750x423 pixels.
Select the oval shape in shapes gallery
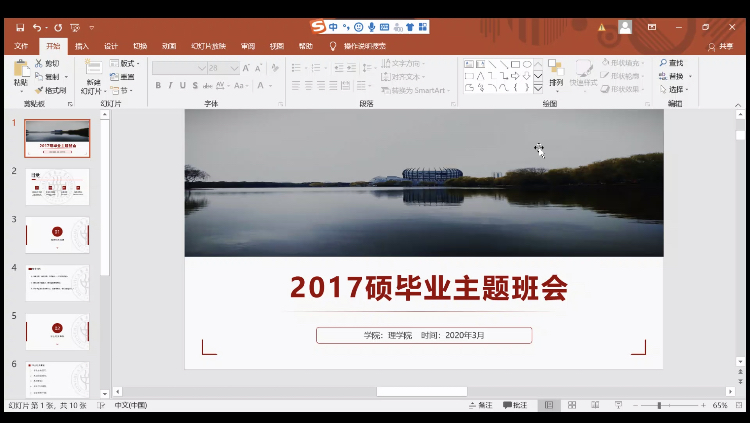tap(527, 64)
